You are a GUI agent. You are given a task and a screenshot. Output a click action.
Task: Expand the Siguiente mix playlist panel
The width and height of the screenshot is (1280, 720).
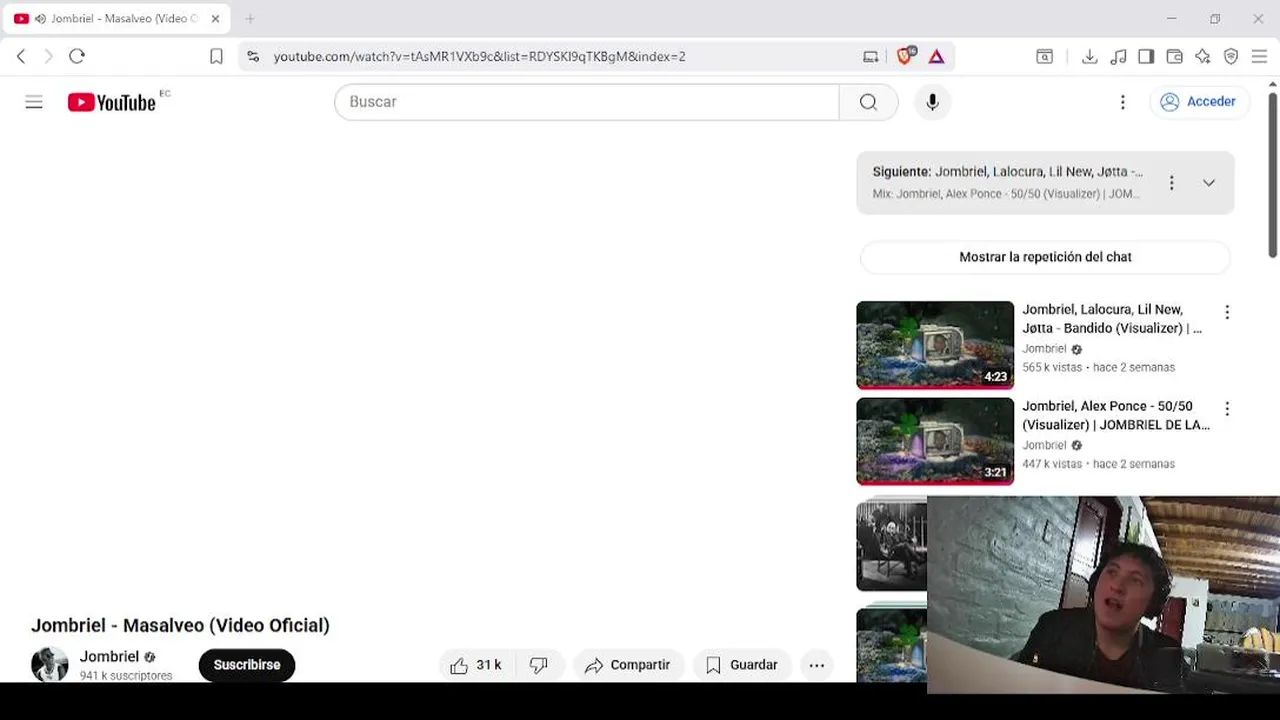click(x=1209, y=183)
